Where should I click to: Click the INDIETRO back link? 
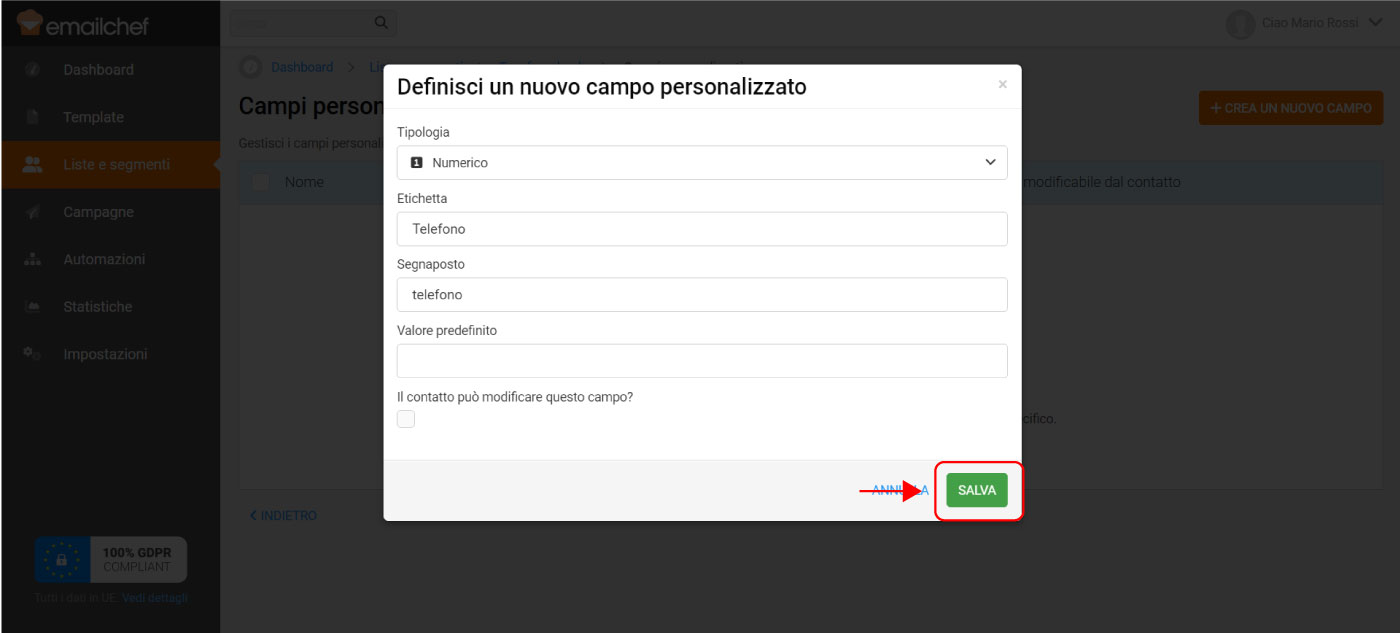point(284,516)
